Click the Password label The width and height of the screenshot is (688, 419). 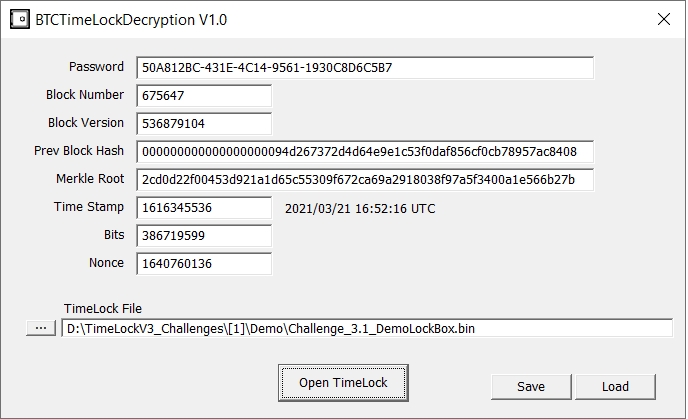tap(96, 67)
